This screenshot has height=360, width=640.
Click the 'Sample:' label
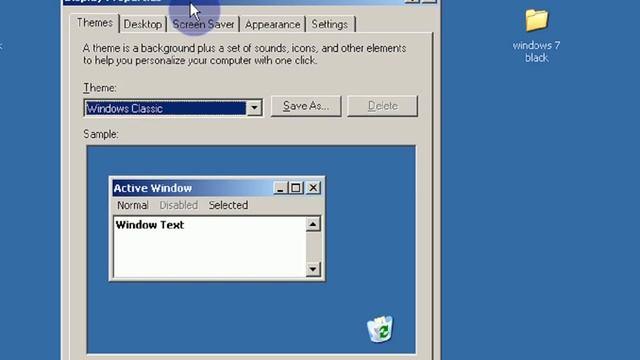101,134
